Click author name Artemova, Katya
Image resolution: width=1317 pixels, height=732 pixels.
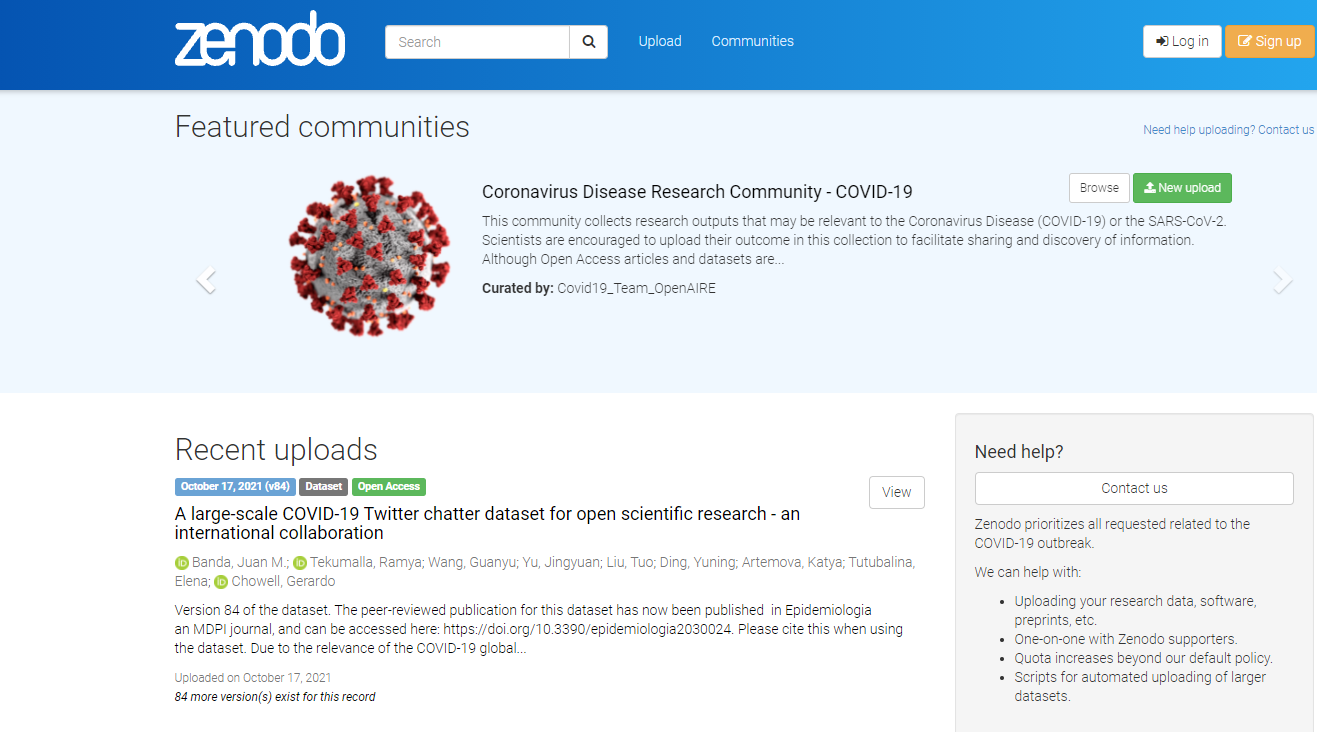tap(791, 563)
